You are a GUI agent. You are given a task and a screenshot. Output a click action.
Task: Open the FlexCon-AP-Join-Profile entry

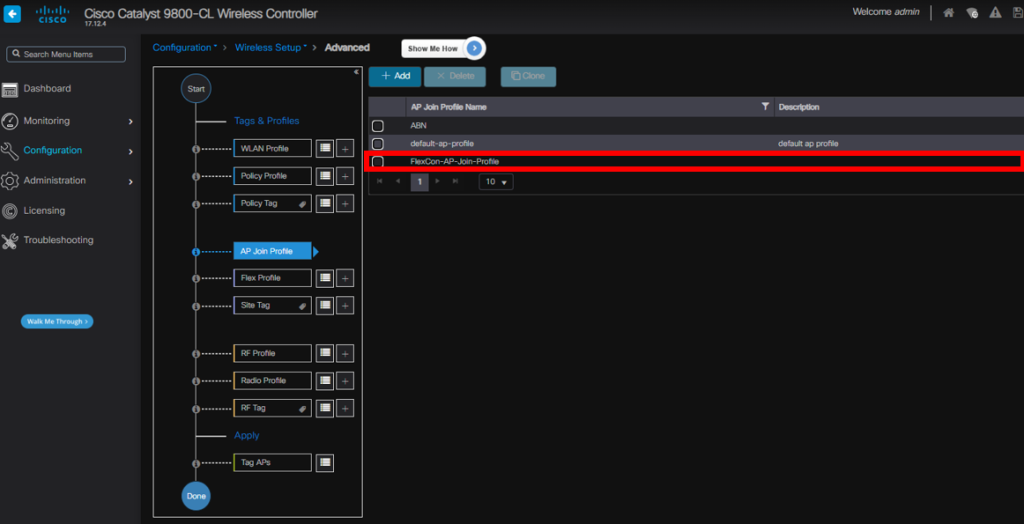pyautogui.click(x=455, y=161)
